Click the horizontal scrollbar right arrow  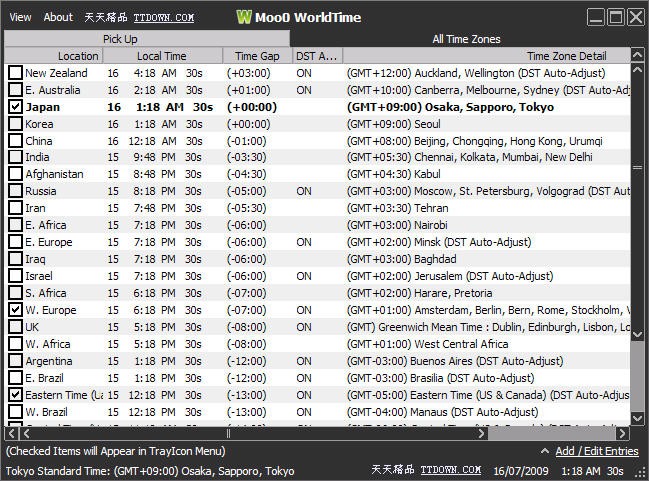pyautogui.click(x=481, y=433)
